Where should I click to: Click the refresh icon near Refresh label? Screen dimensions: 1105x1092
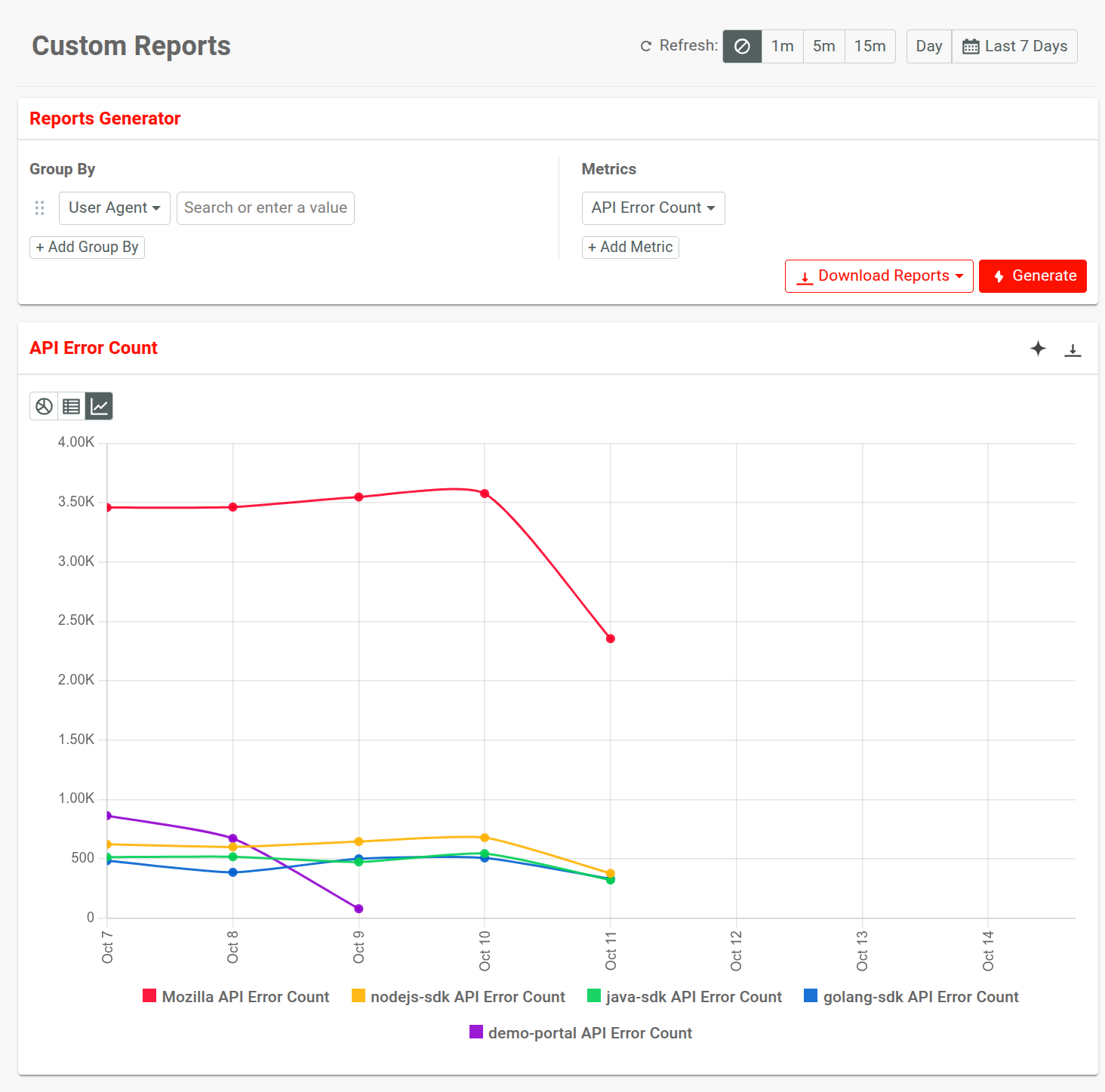645,46
